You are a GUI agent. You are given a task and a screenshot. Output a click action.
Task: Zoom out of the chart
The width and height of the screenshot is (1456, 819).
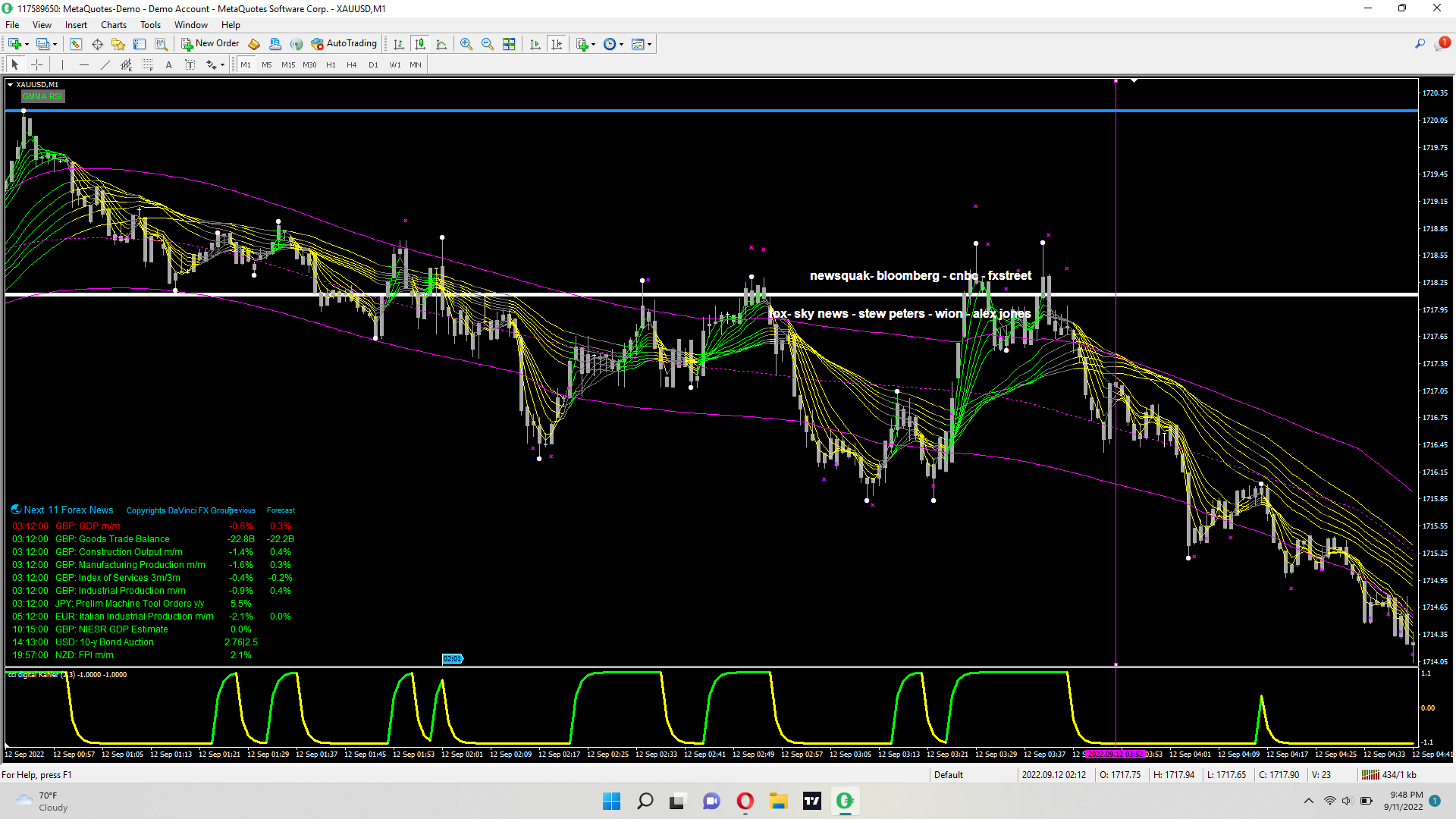[x=488, y=44]
